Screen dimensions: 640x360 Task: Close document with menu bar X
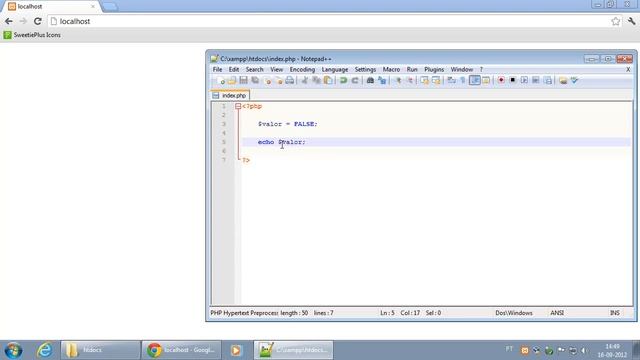[x=628, y=69]
